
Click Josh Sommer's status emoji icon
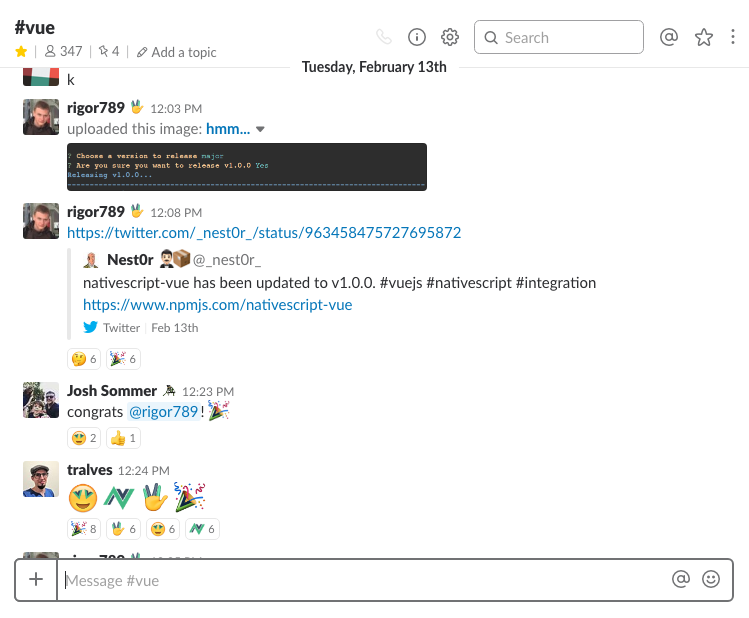[x=169, y=391]
